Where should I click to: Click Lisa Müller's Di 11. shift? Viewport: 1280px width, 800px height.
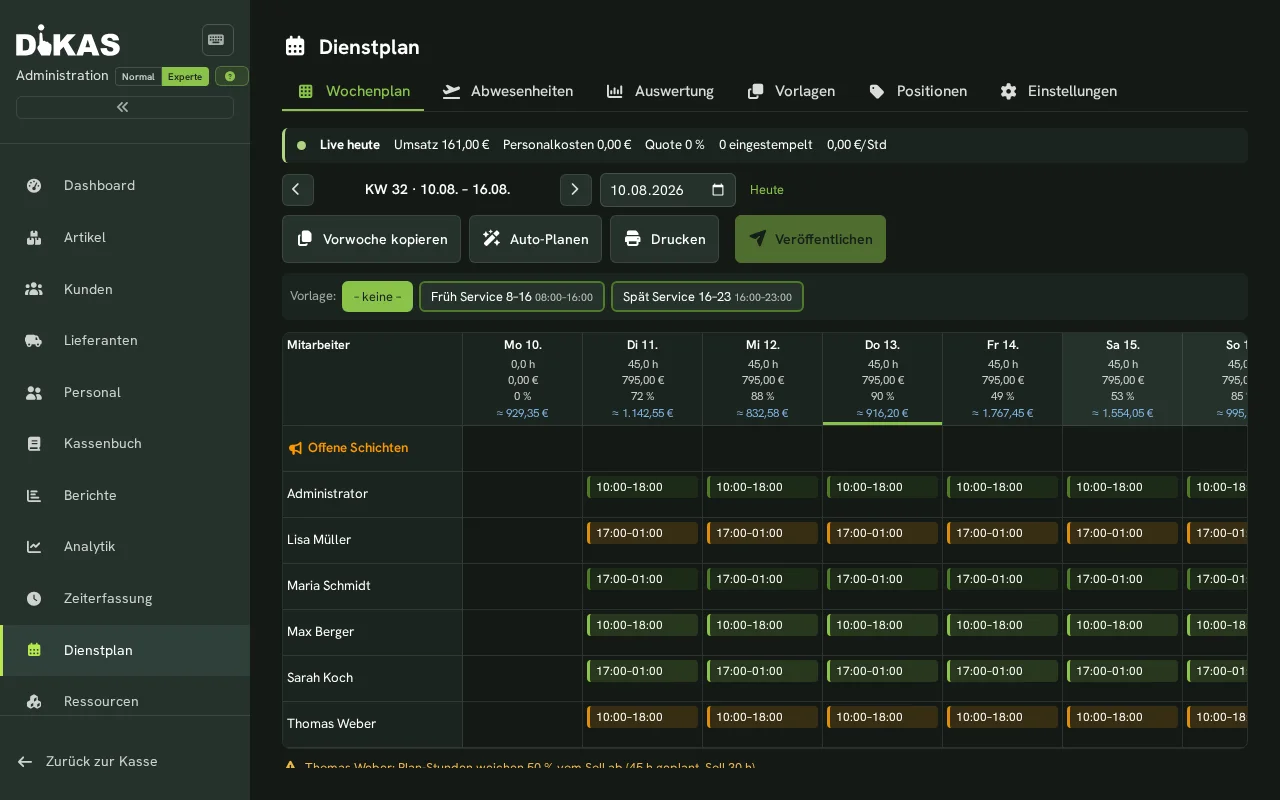point(642,533)
